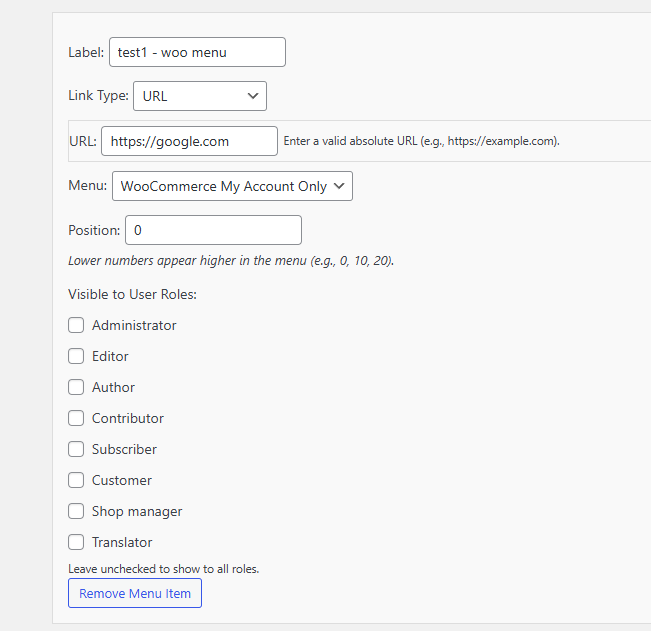
Task: Click the Translator label text
Action: click(122, 542)
